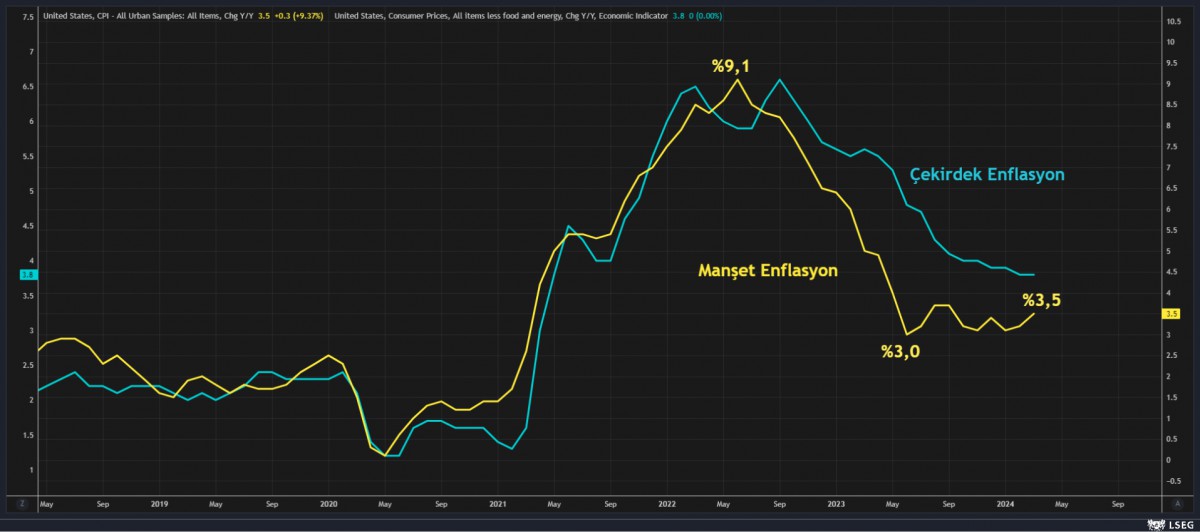Click the 2020 marker on time axis
The height and width of the screenshot is (532, 1200).
tap(328, 505)
